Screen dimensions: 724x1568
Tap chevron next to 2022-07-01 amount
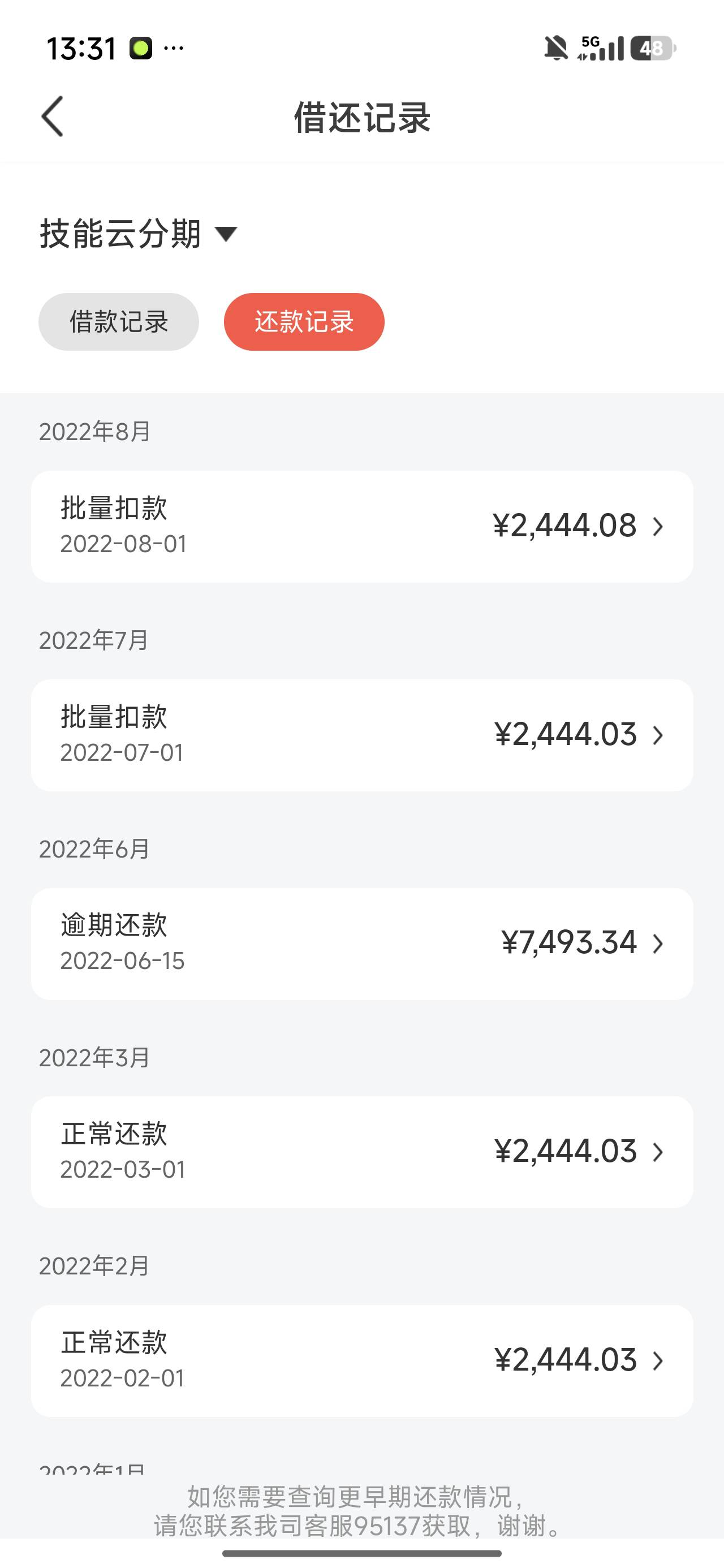[658, 735]
